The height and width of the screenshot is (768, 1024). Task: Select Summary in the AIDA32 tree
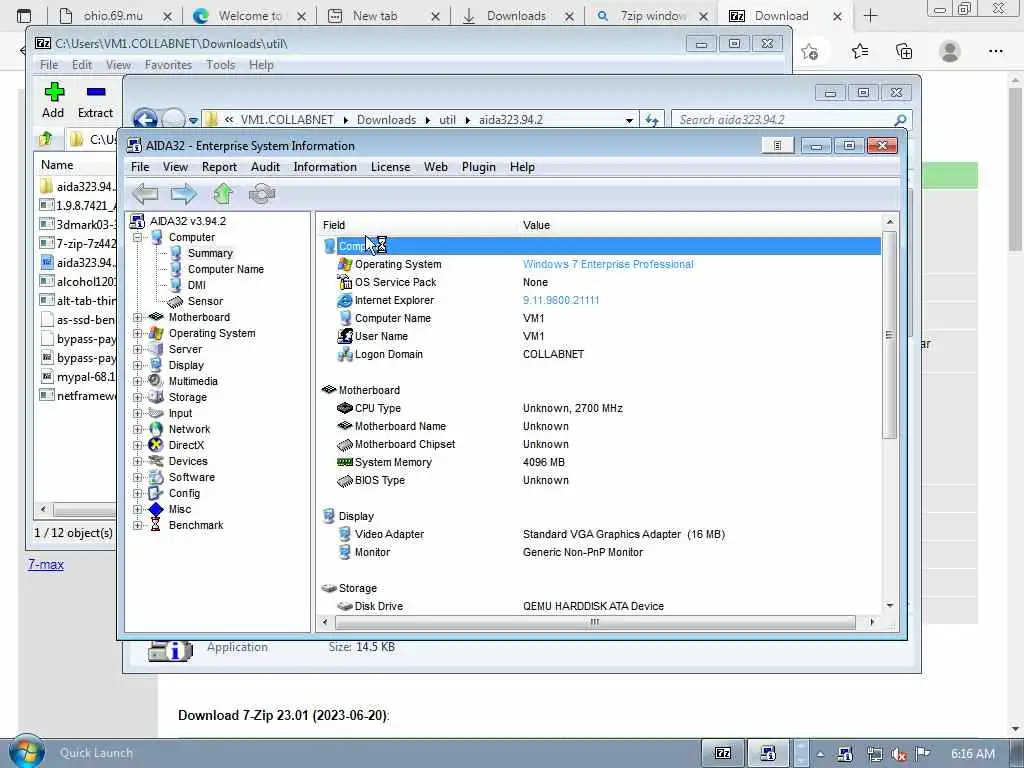[210, 253]
